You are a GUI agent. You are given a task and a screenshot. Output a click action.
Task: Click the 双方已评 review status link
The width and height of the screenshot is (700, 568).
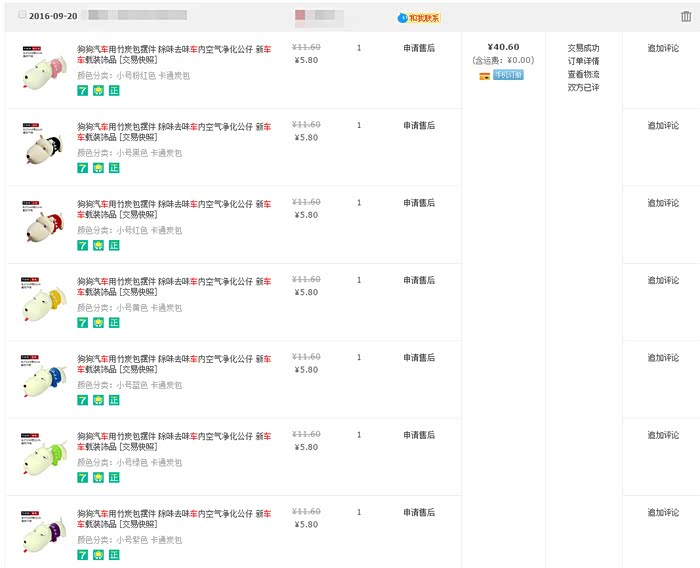(x=583, y=87)
